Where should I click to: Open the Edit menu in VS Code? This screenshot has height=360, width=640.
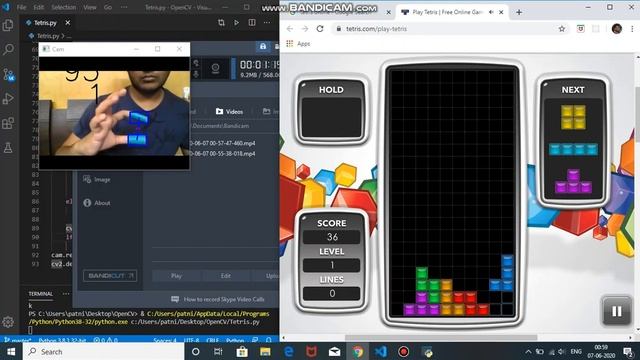[39, 7]
